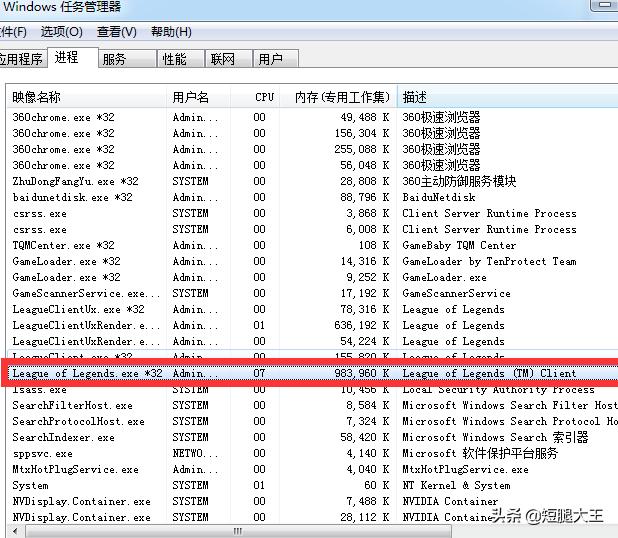Open the 查看(V) menu
This screenshot has height=538, width=618.
tap(117, 32)
